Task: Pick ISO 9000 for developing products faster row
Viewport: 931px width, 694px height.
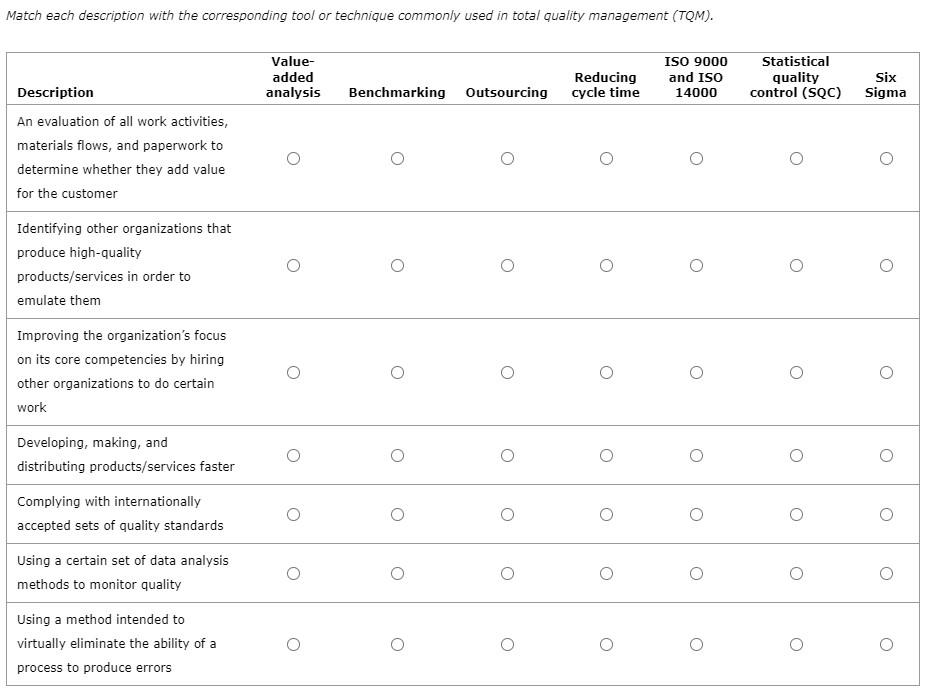Action: (x=696, y=454)
